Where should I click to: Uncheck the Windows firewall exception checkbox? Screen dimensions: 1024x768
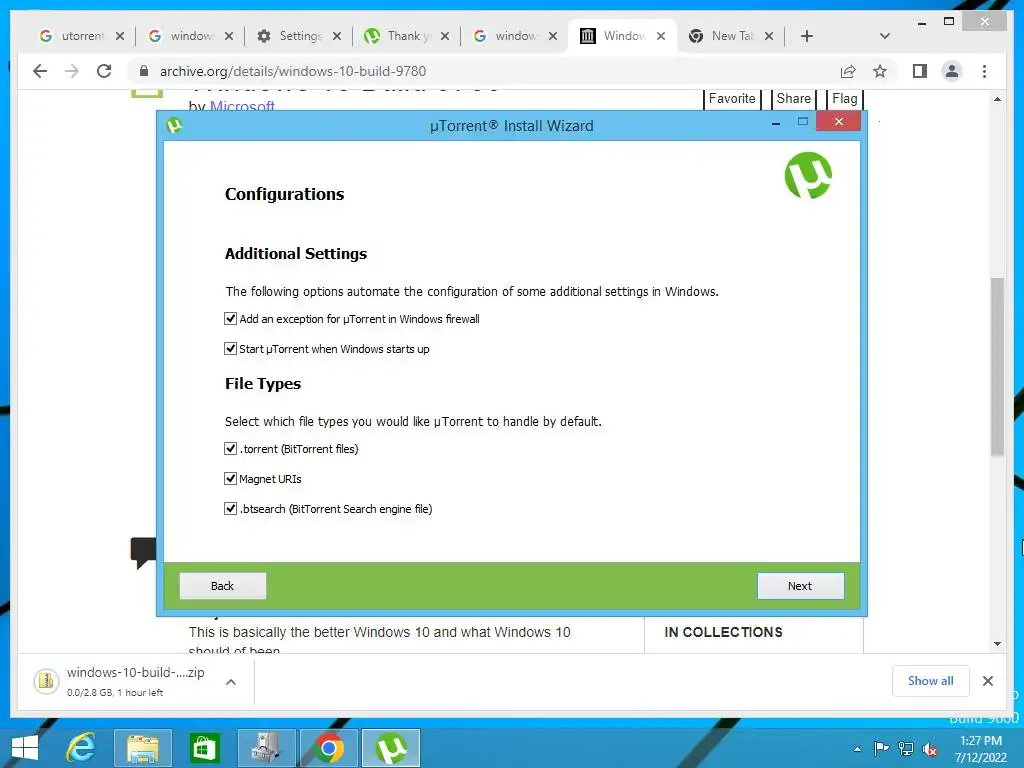[230, 319]
